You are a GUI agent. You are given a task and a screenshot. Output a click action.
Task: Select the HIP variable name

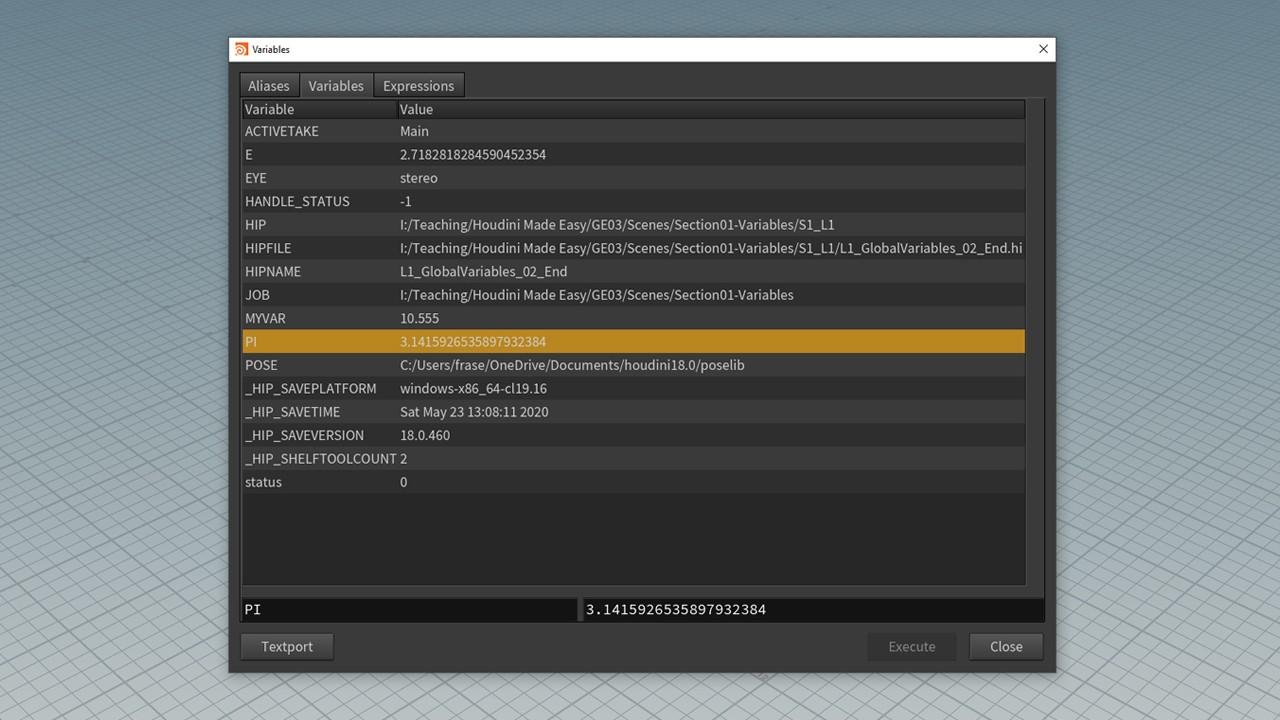click(255, 225)
